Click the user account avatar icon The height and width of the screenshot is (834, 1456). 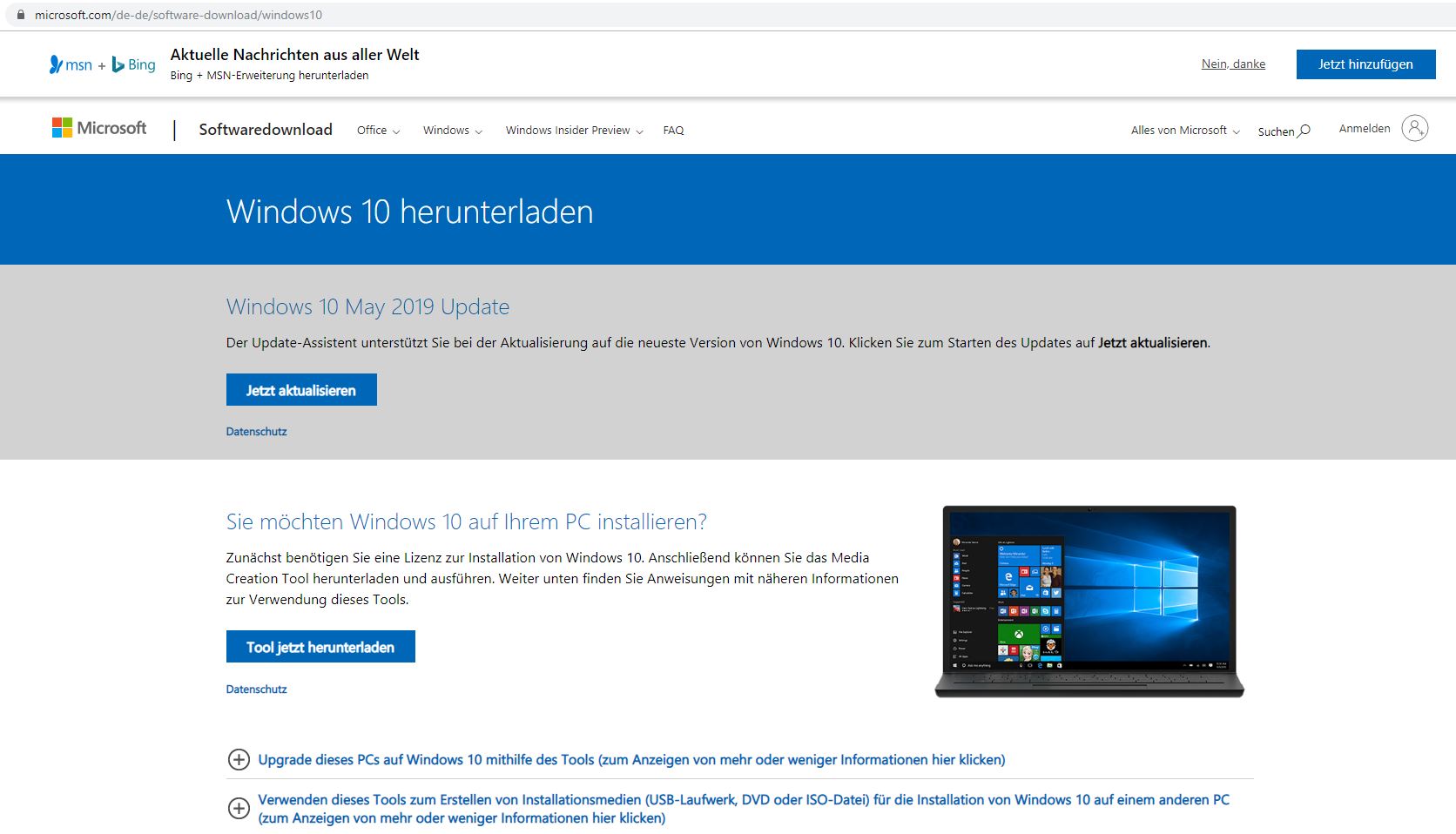coord(1415,128)
